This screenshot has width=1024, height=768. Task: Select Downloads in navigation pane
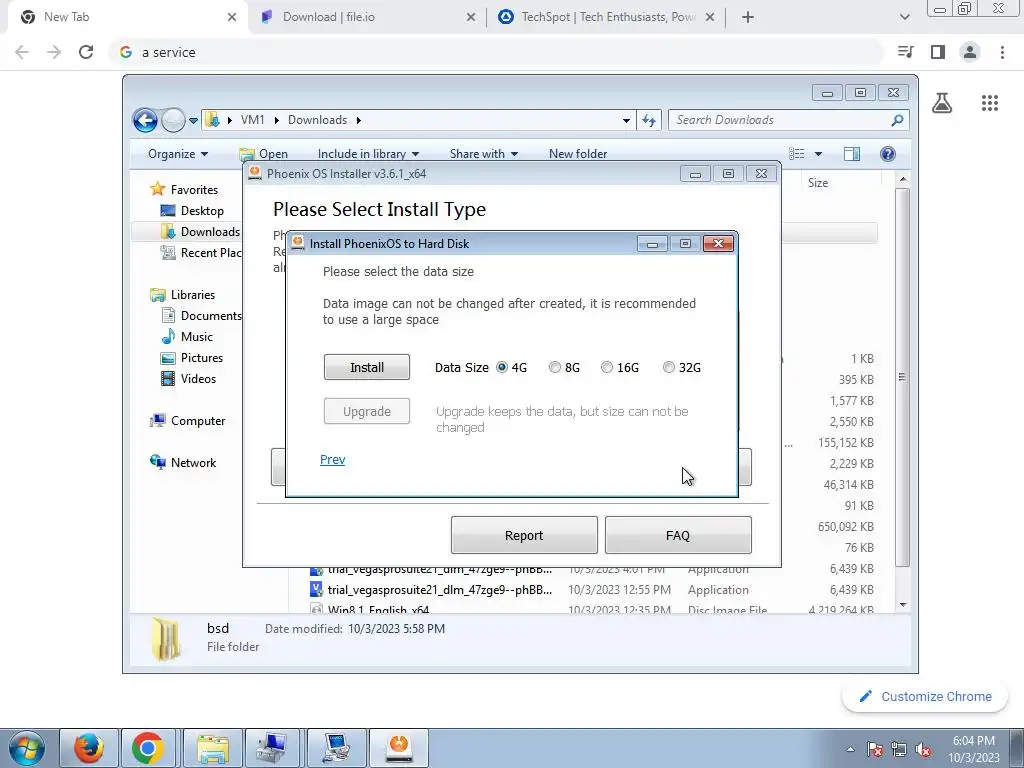pos(200,232)
